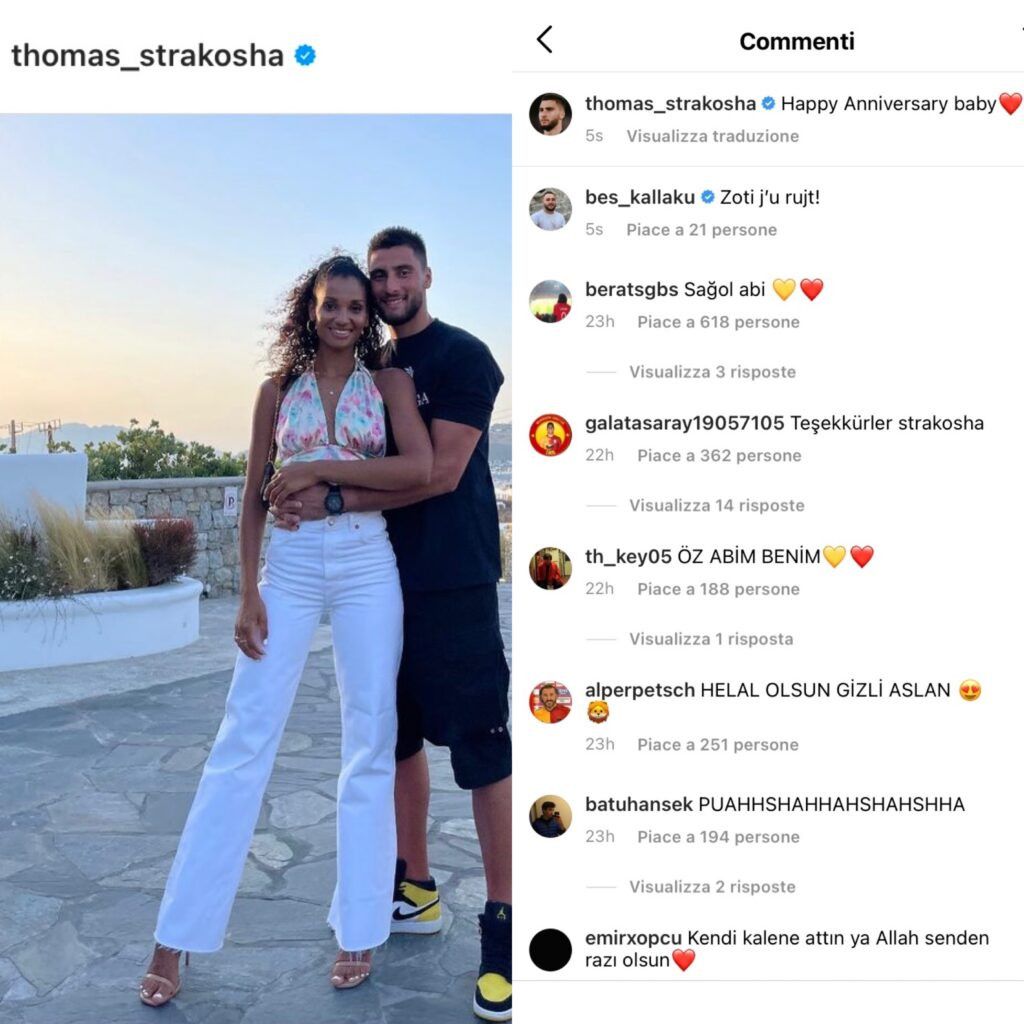Tap the back arrow next to Commenti
The image size is (1024, 1024).
pyautogui.click(x=545, y=40)
